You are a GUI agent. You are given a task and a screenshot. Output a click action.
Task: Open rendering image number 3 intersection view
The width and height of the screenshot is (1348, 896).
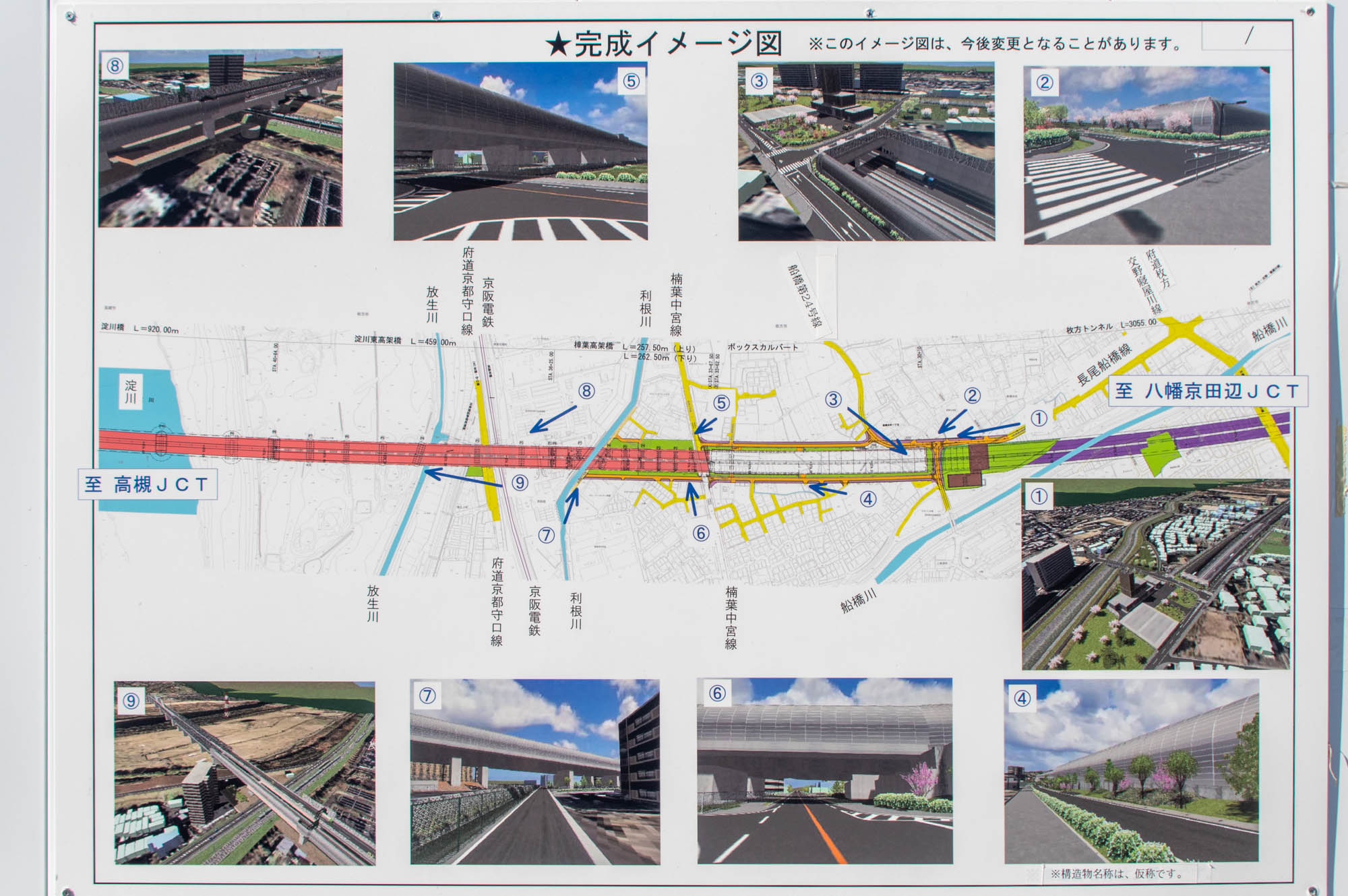point(866,152)
